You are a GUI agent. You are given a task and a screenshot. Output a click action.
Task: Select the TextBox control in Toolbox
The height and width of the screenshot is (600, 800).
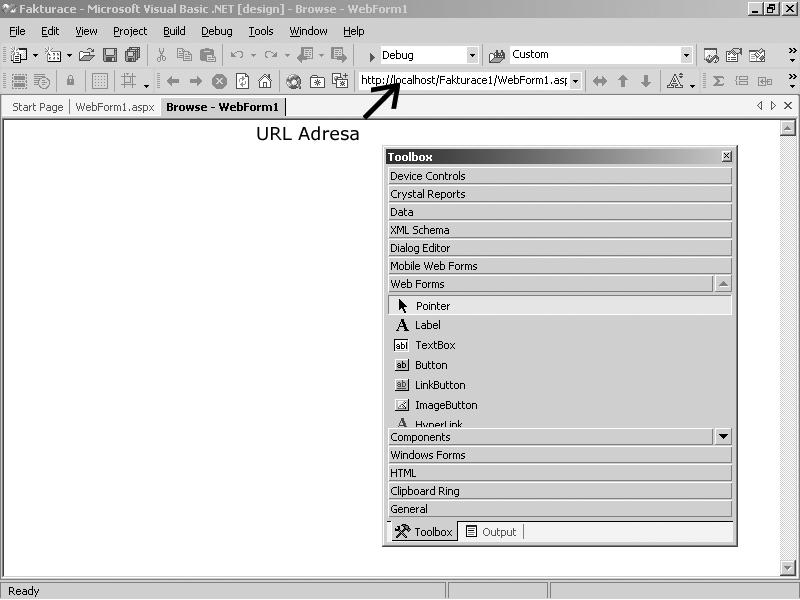tap(560, 345)
